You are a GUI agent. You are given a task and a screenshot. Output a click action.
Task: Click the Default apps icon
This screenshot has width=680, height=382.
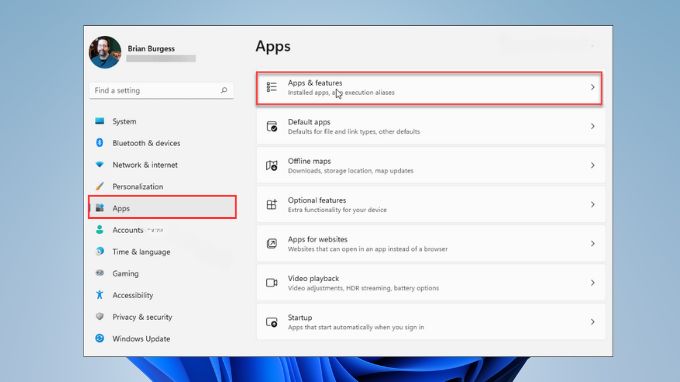271,126
